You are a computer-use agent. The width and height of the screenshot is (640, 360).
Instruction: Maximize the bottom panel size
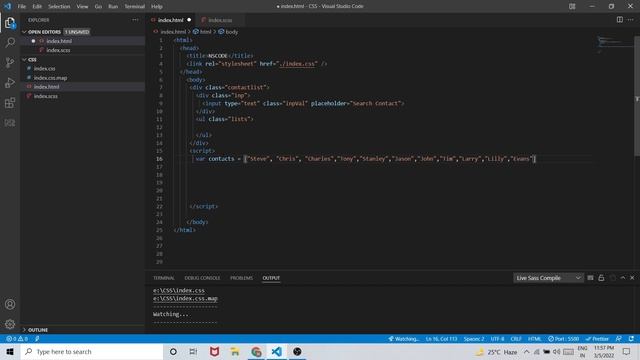623,278
